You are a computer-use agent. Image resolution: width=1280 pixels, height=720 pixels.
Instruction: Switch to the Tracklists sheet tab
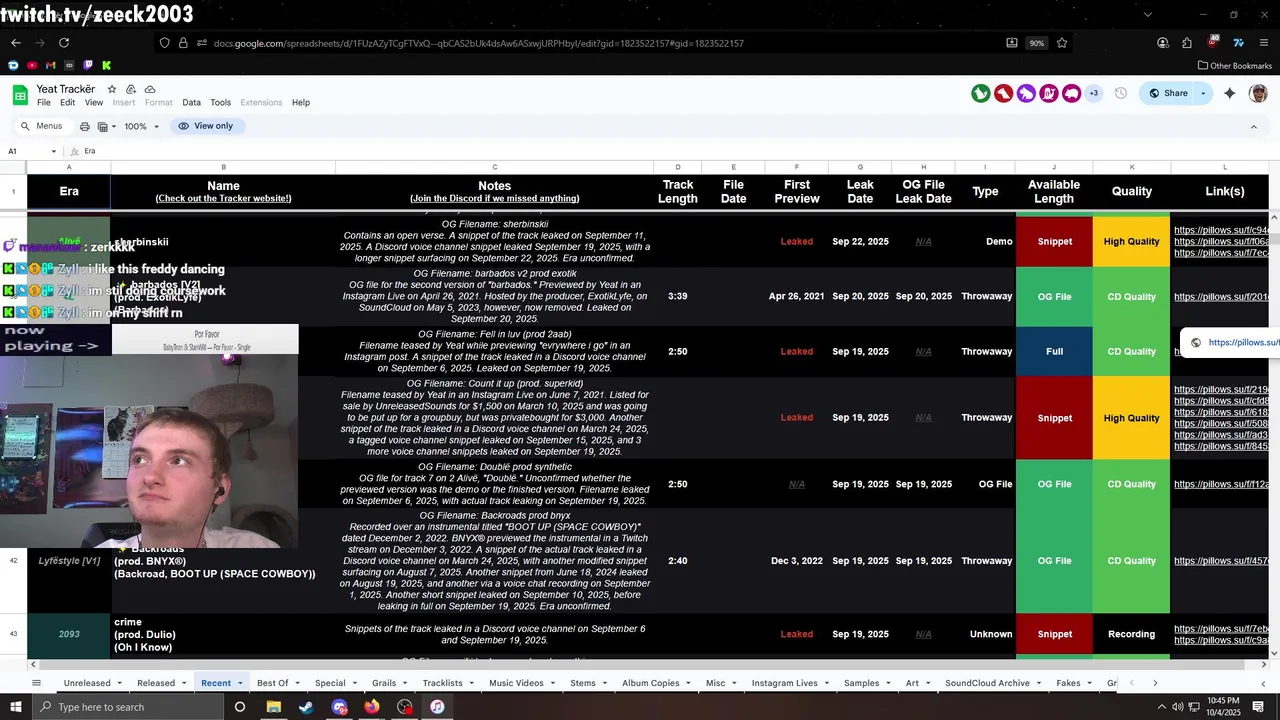point(443,683)
